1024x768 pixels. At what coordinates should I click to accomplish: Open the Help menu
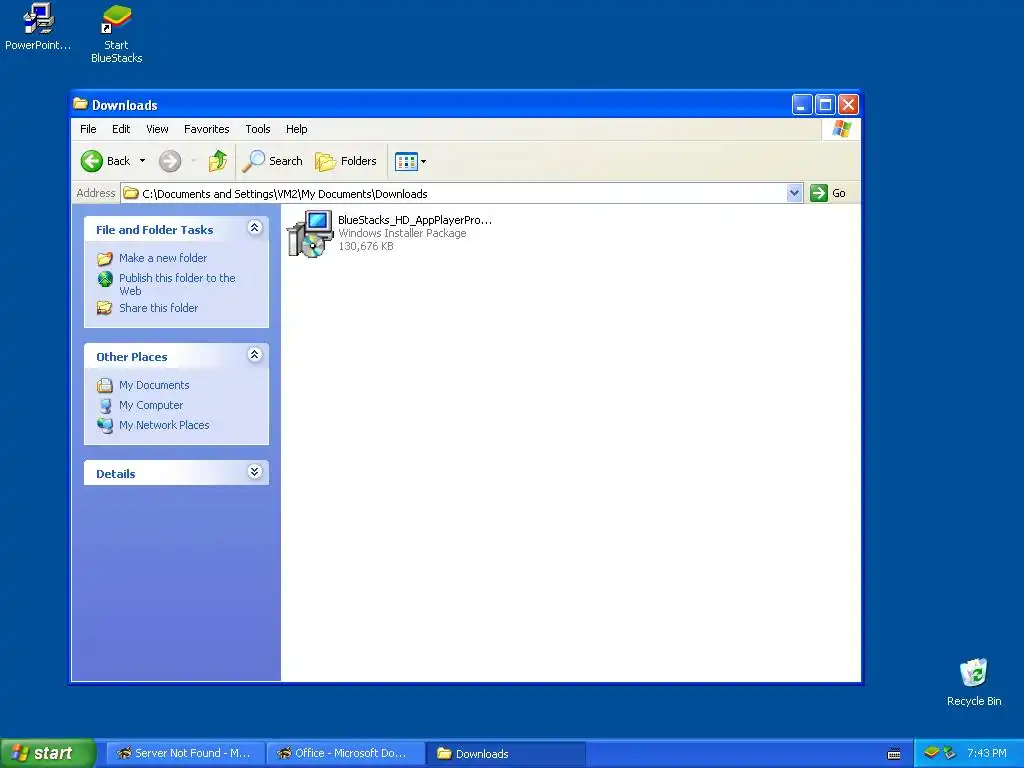296,129
